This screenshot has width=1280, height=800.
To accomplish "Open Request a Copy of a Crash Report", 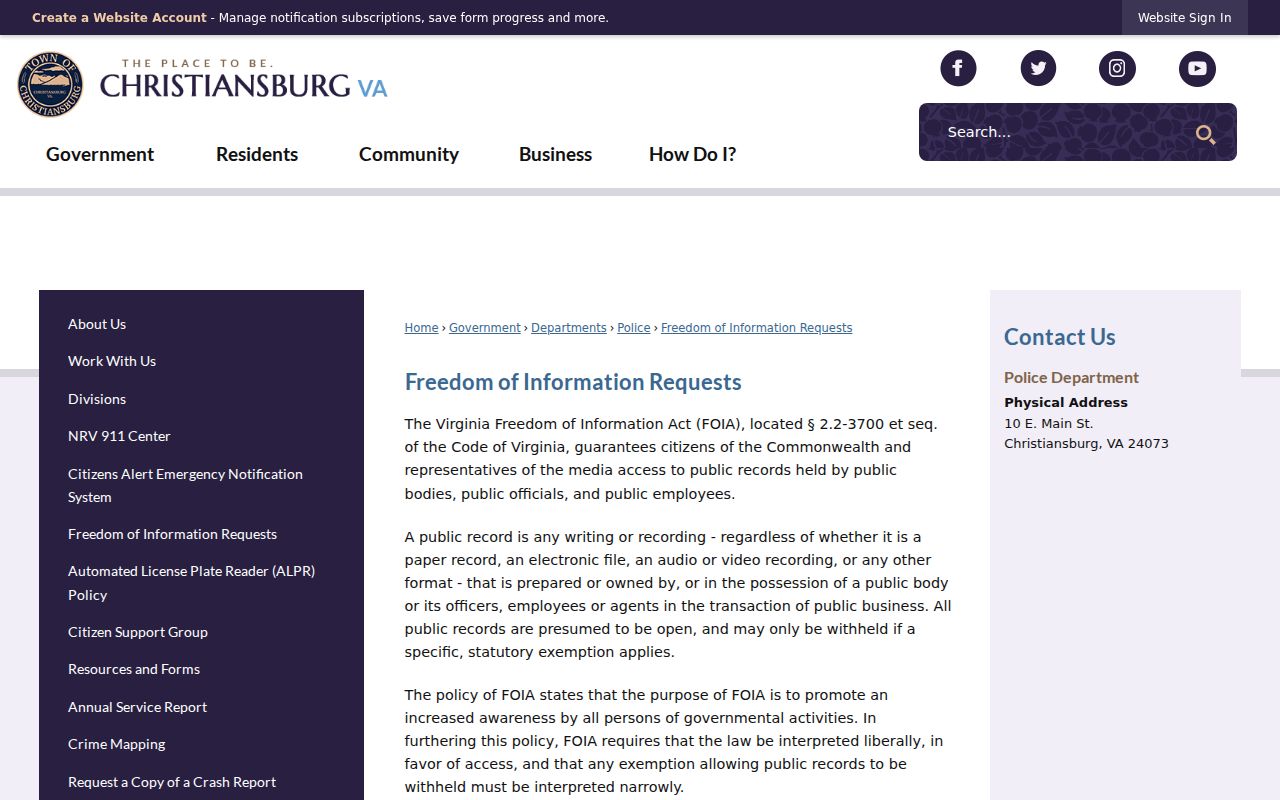I will point(172,782).
